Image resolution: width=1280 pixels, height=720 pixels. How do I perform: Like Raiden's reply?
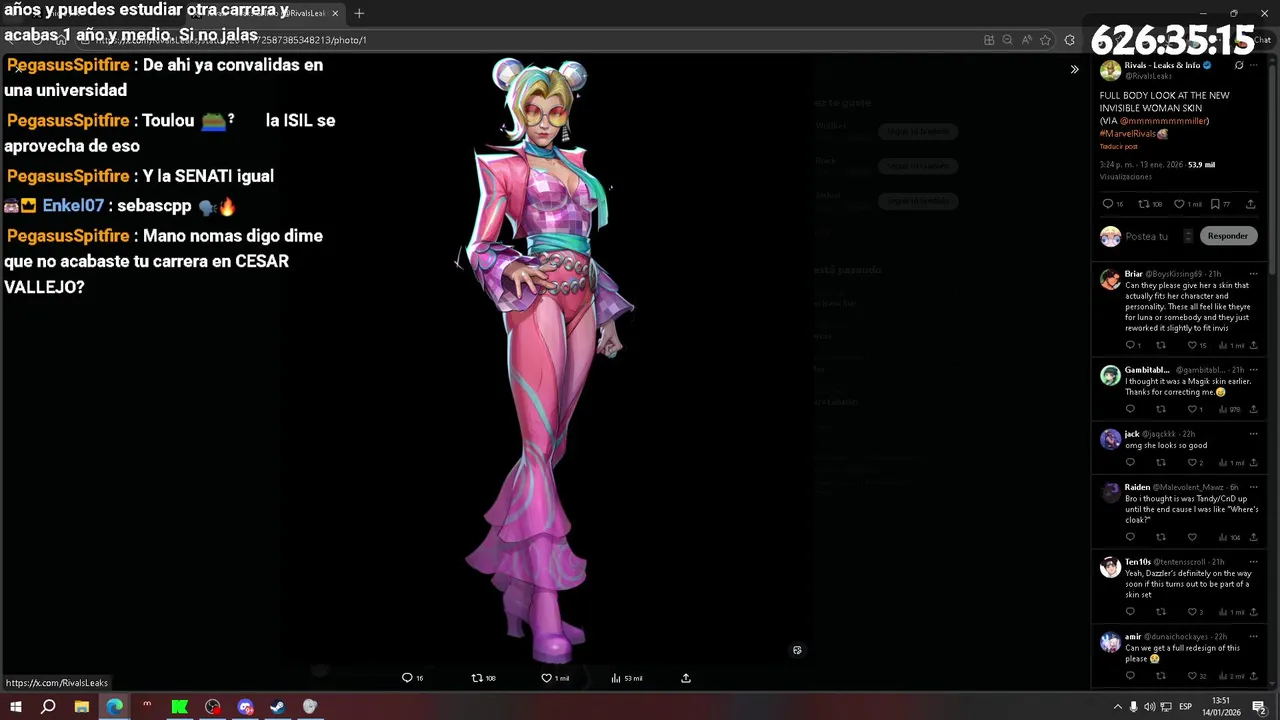coord(1192,537)
